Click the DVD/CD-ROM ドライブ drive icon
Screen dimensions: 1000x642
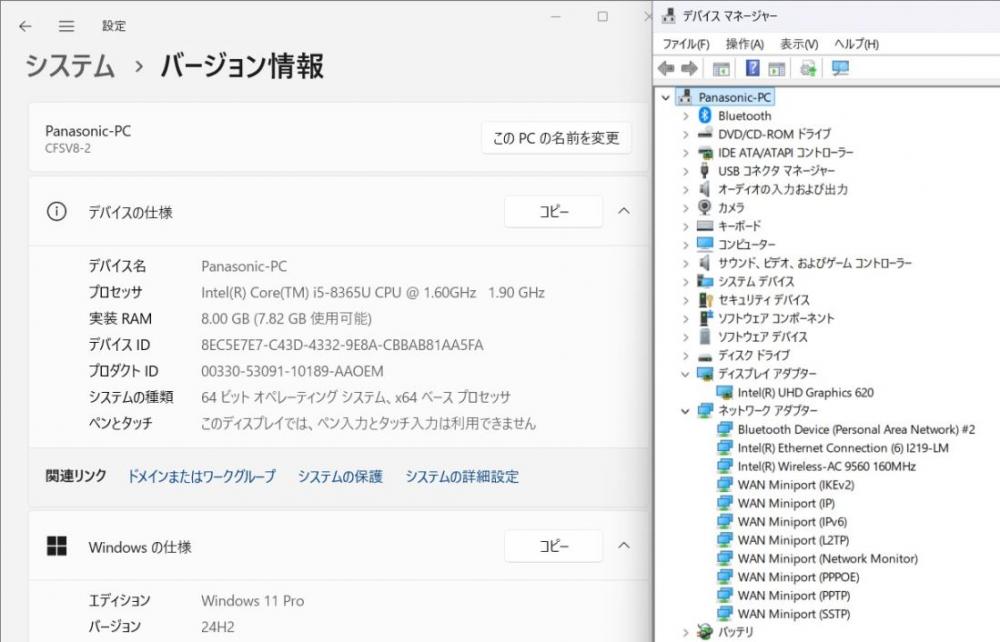[705, 133]
